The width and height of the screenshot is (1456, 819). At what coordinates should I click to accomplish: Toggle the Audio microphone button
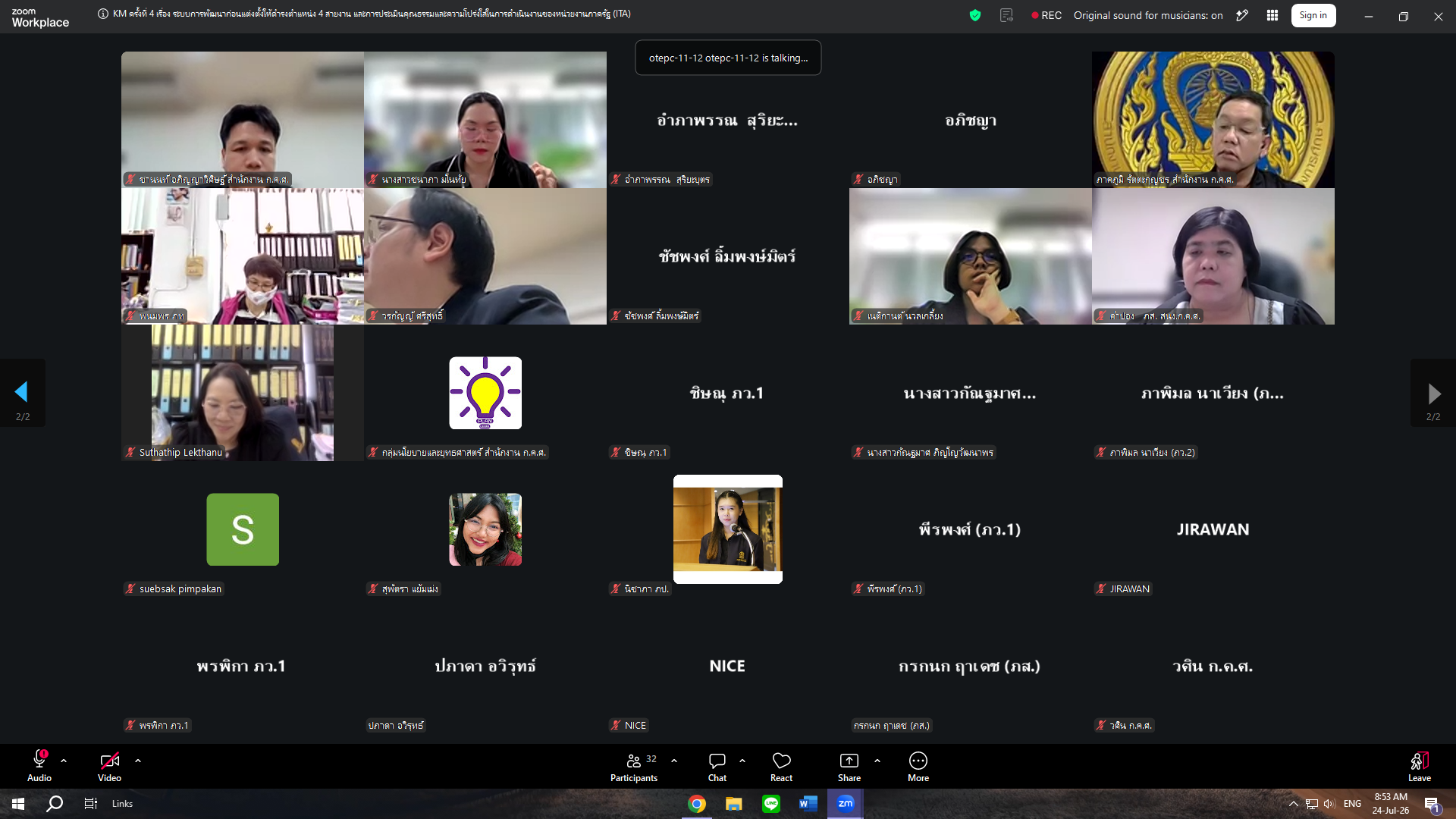[39, 766]
